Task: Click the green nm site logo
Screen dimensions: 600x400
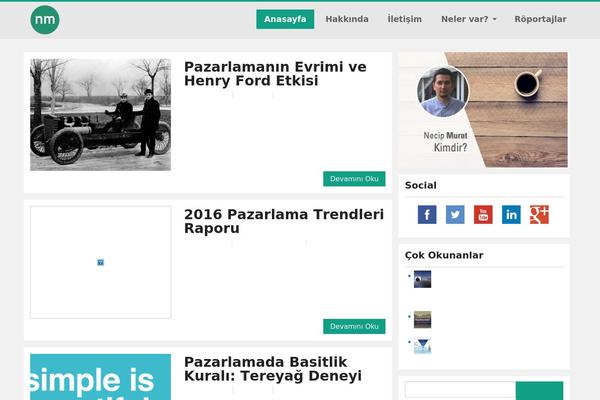Action: pos(45,20)
